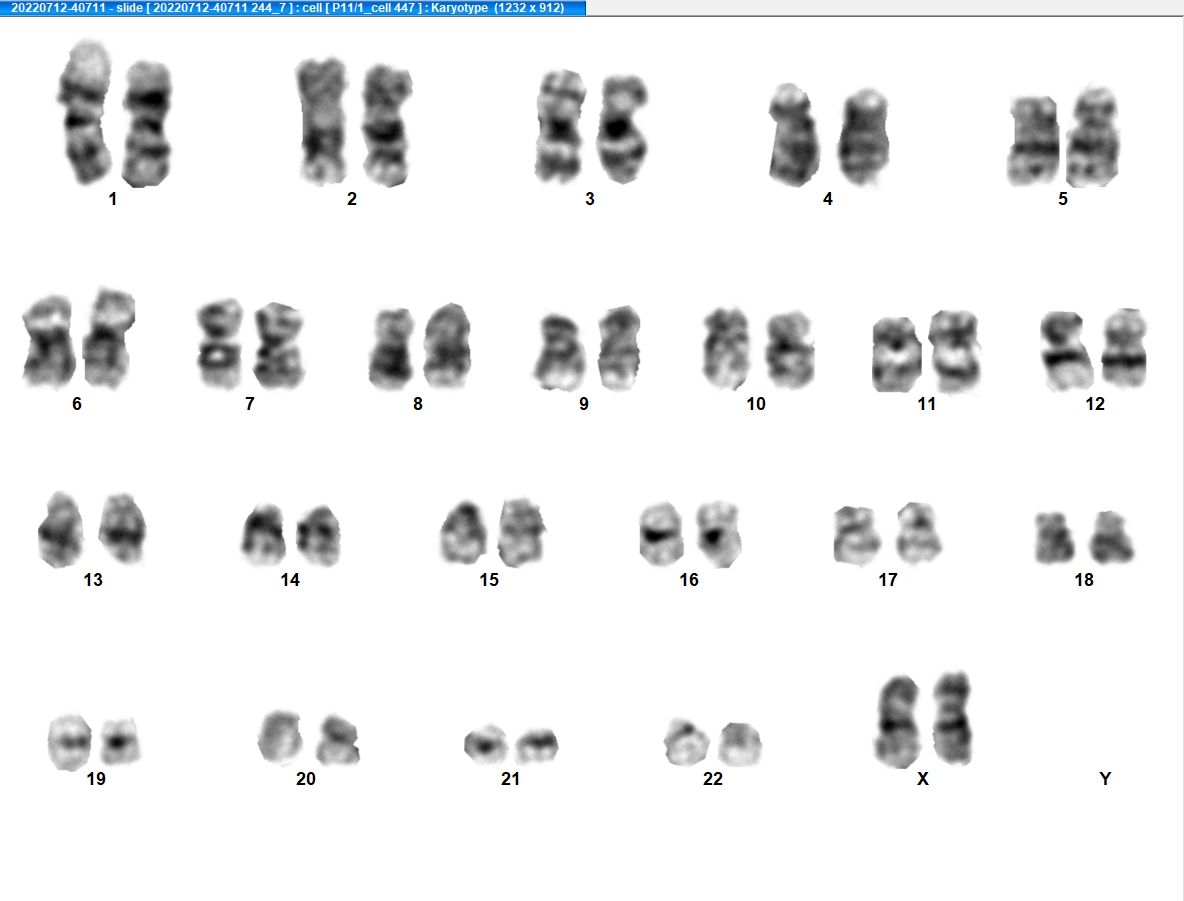Pick the left chromosome of pair 20
The width and height of the screenshot is (1184, 901).
click(x=280, y=736)
